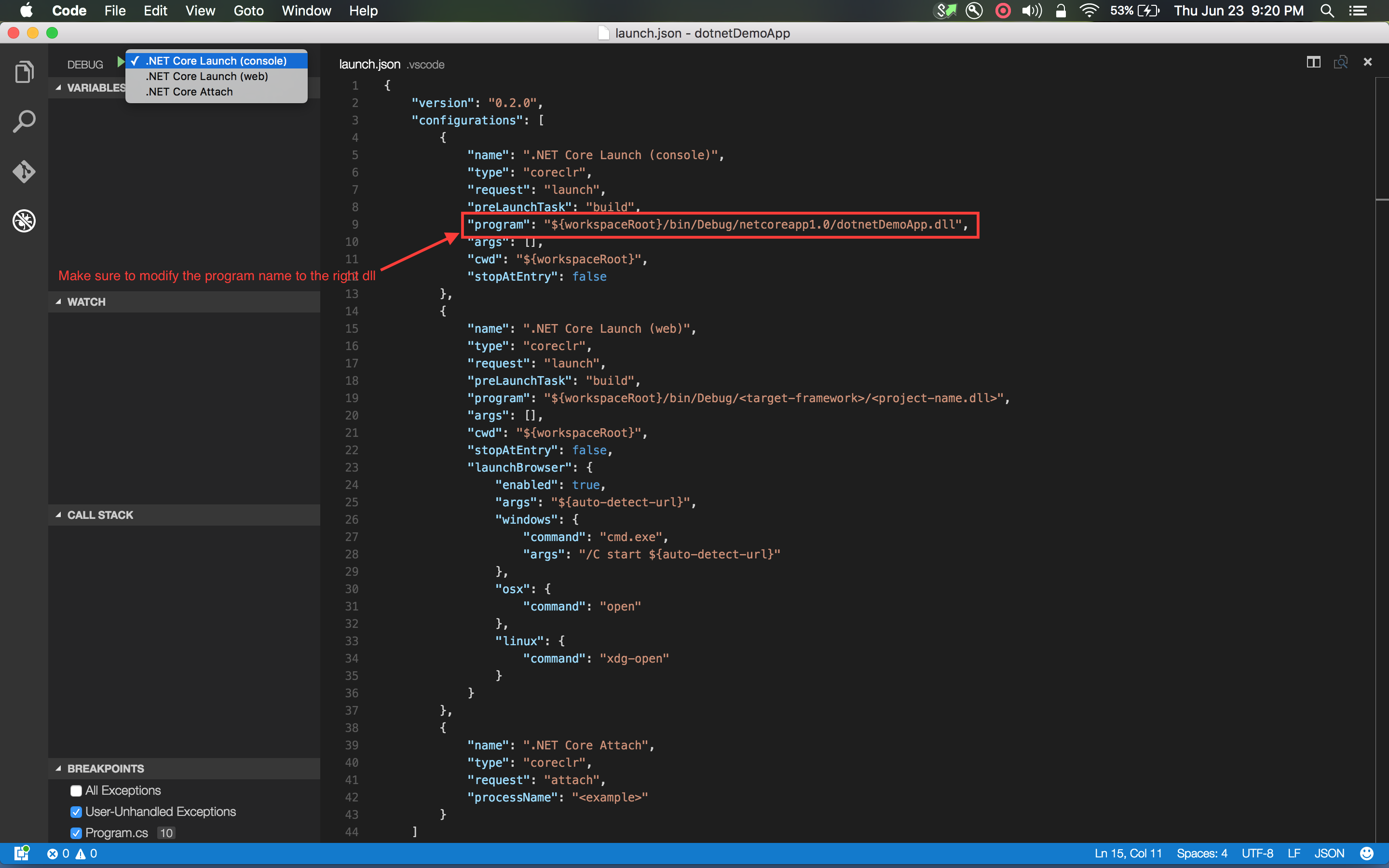Image resolution: width=1389 pixels, height=868 pixels.
Task: Change indentation via Spaces: 4
Action: tap(1202, 854)
